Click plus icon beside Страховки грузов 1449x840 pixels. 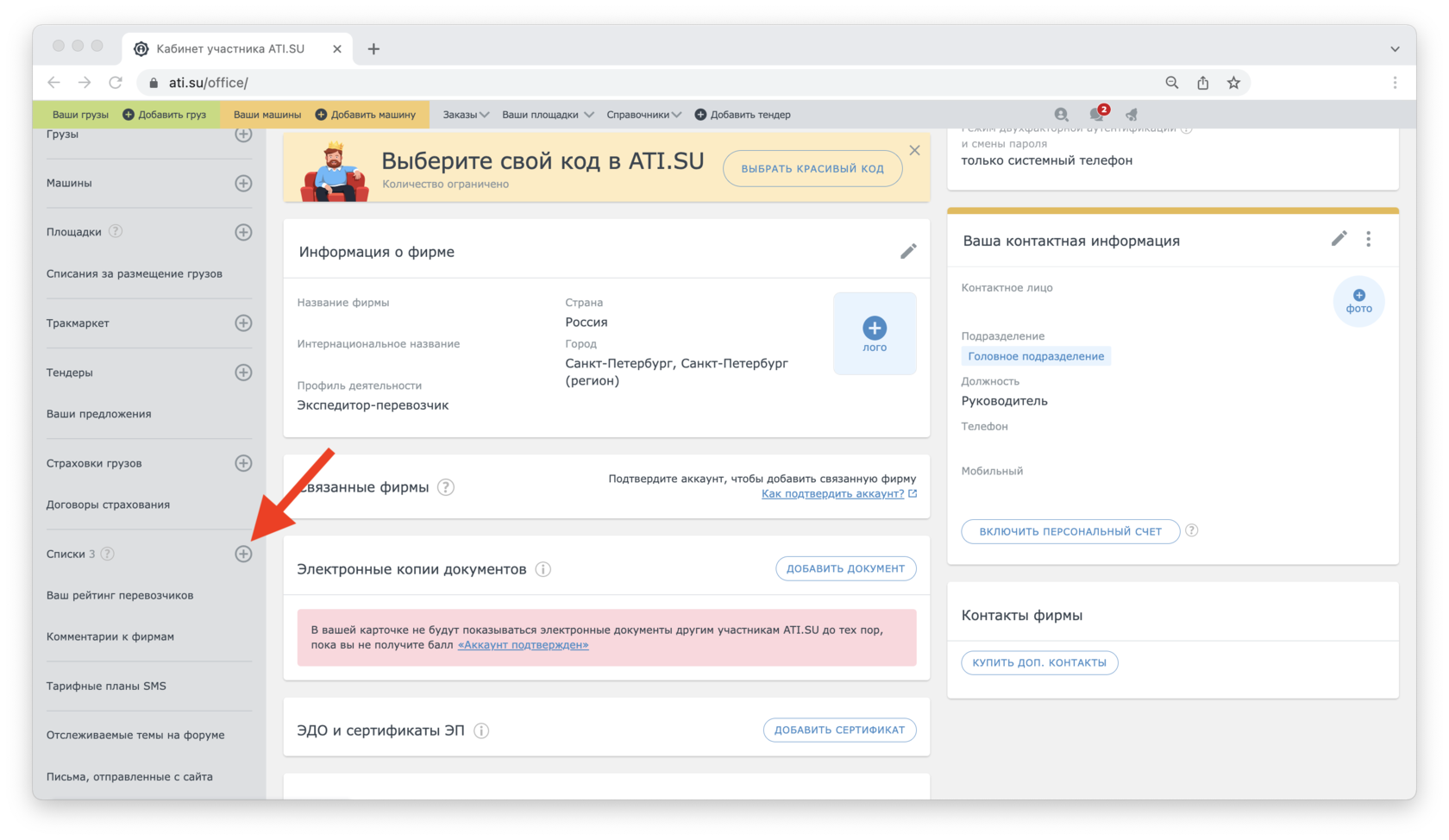click(x=243, y=463)
